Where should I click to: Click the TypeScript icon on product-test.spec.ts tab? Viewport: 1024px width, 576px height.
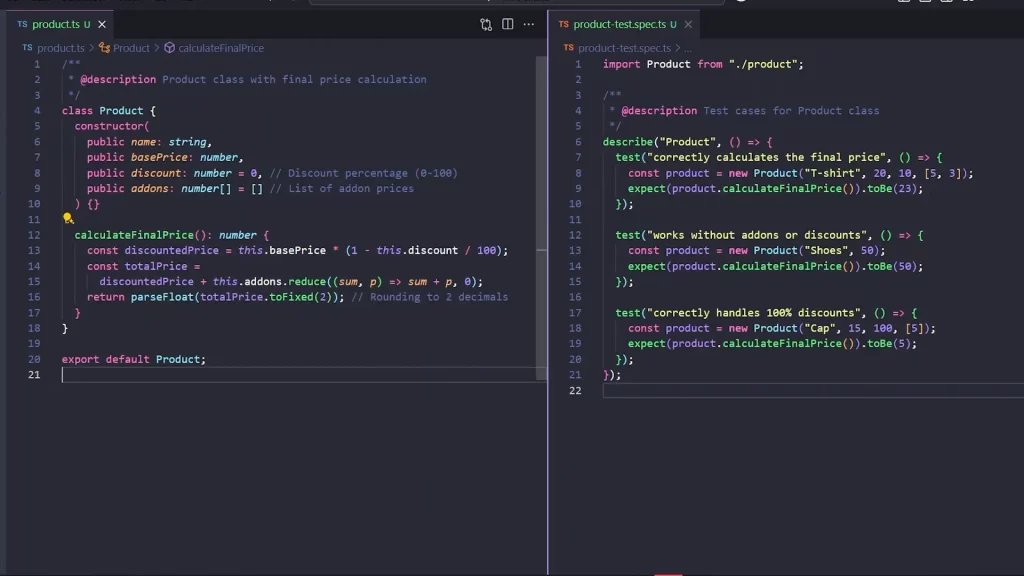563,23
